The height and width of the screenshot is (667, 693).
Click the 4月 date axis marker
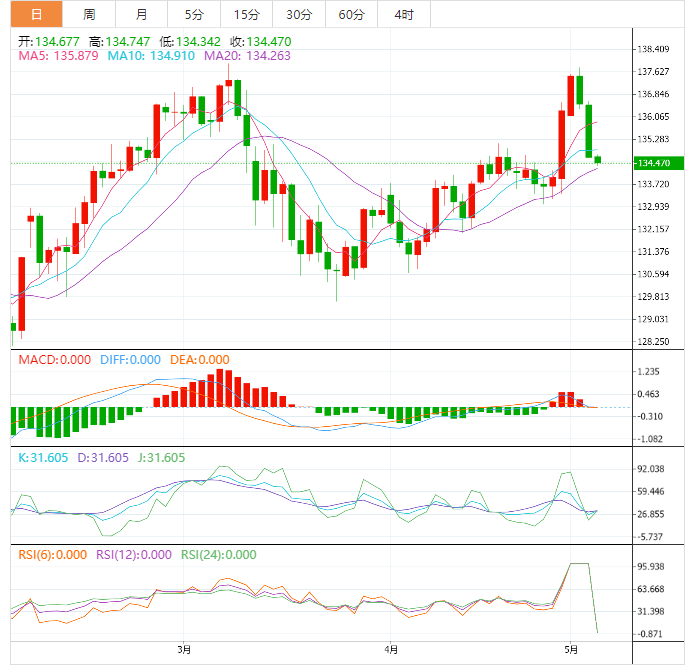[x=391, y=650]
